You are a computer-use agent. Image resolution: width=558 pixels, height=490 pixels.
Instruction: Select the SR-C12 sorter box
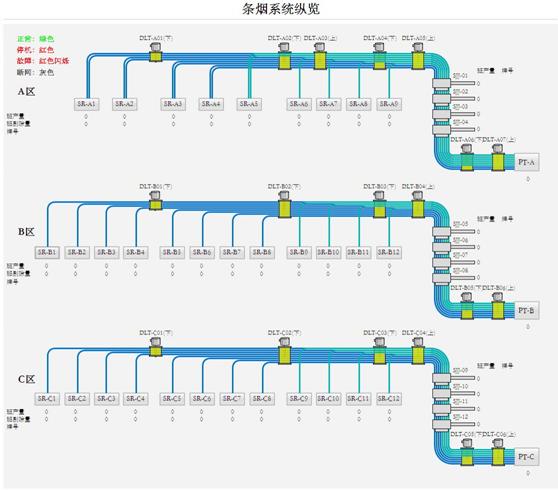tap(389, 399)
